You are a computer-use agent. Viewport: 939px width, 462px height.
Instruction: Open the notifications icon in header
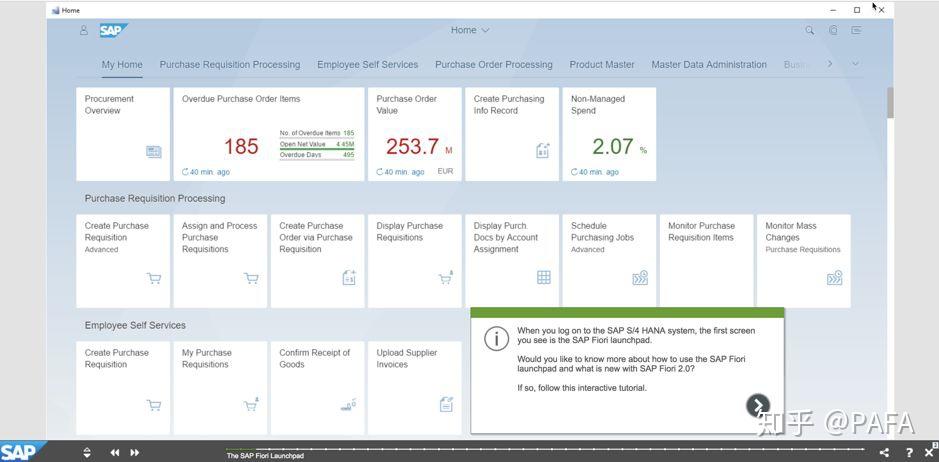(x=856, y=30)
